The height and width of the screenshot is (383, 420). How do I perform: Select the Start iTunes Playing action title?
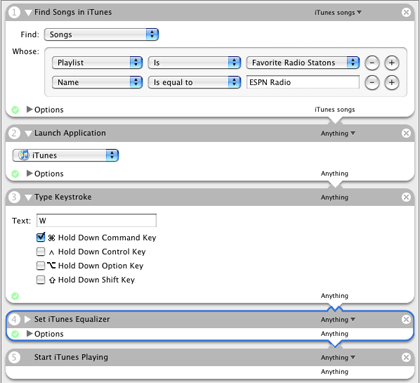click(x=71, y=357)
